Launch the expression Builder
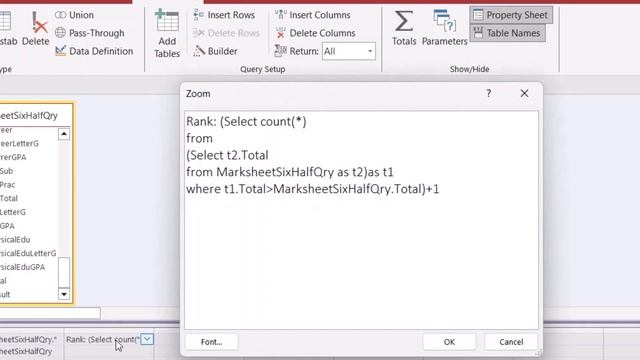640x360 pixels. 215,51
